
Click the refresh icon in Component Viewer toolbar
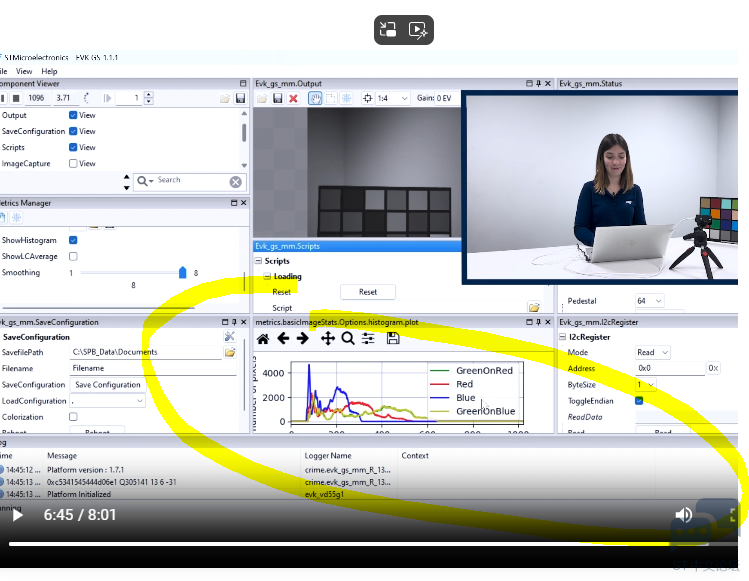click(86, 98)
